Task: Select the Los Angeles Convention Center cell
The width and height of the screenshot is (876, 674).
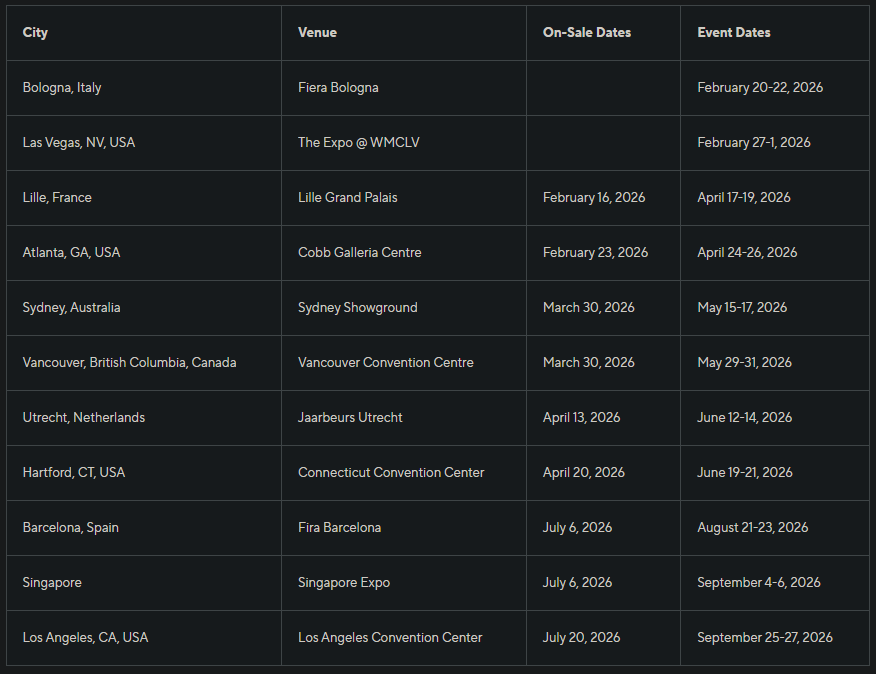Action: coord(390,637)
